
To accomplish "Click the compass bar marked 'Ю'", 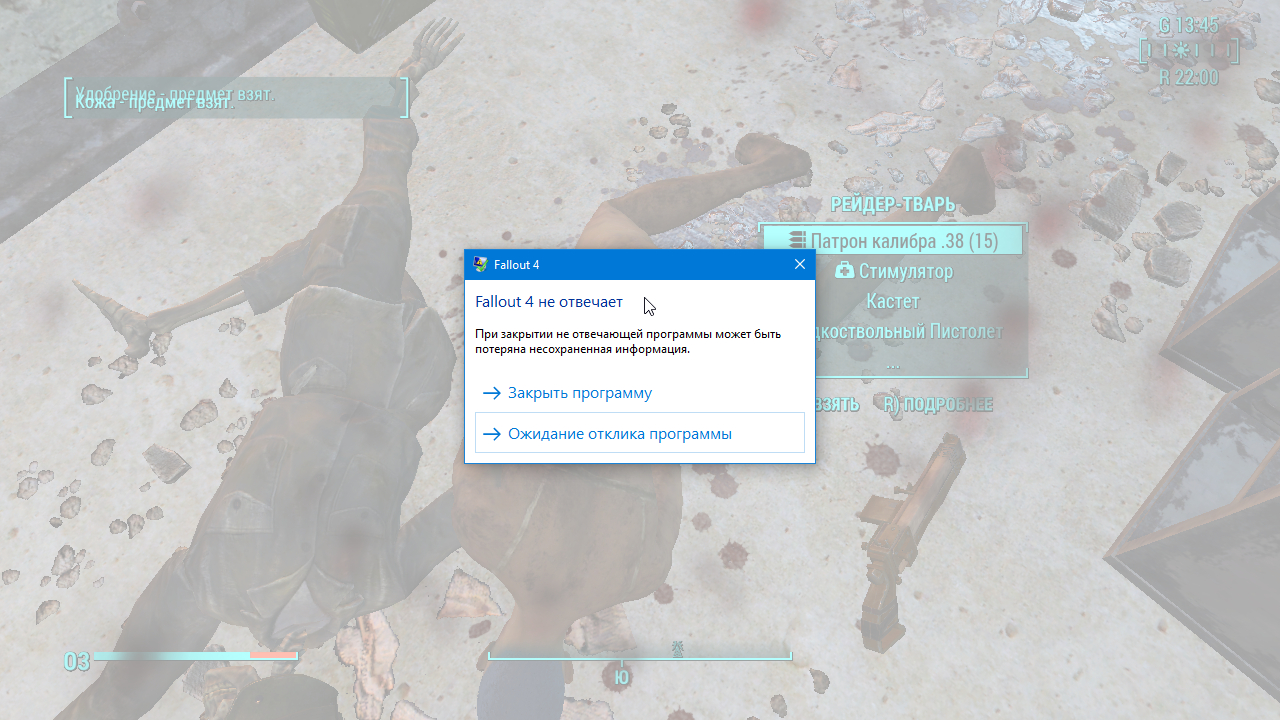I will pos(640,657).
